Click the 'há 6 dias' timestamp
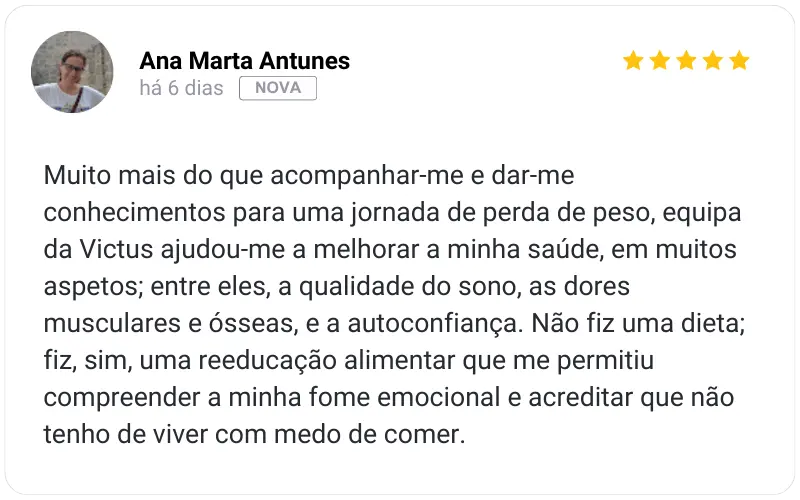 tap(181, 88)
